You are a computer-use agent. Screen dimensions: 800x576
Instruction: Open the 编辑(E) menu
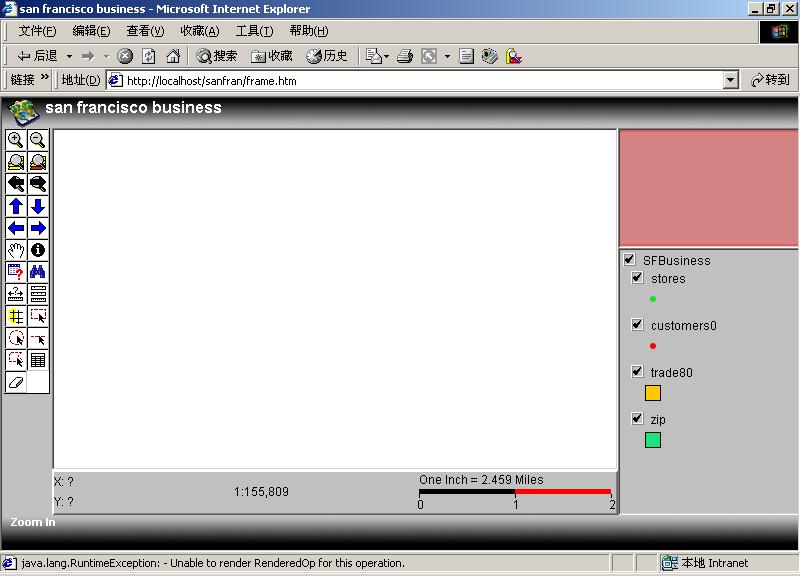tap(91, 31)
